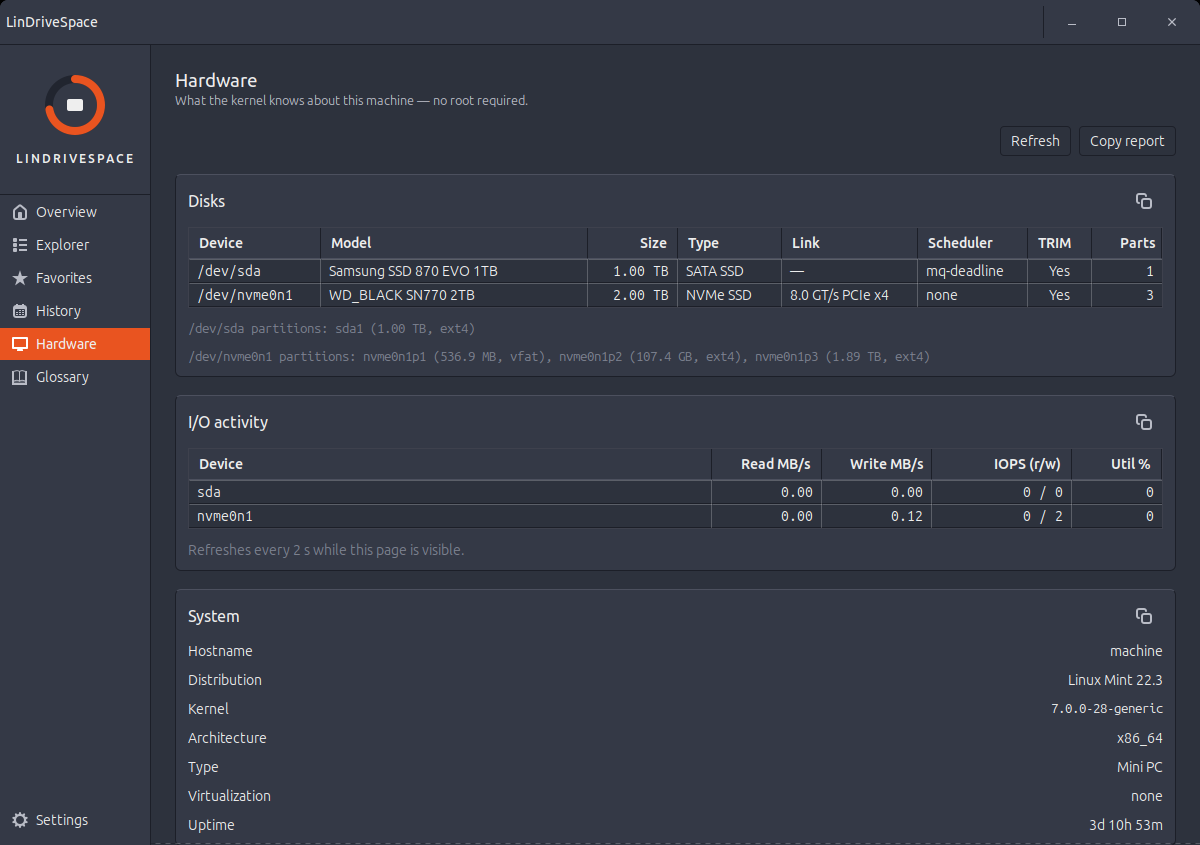This screenshot has height=845, width=1200.
Task: Click the Size column header
Action: coord(632,243)
